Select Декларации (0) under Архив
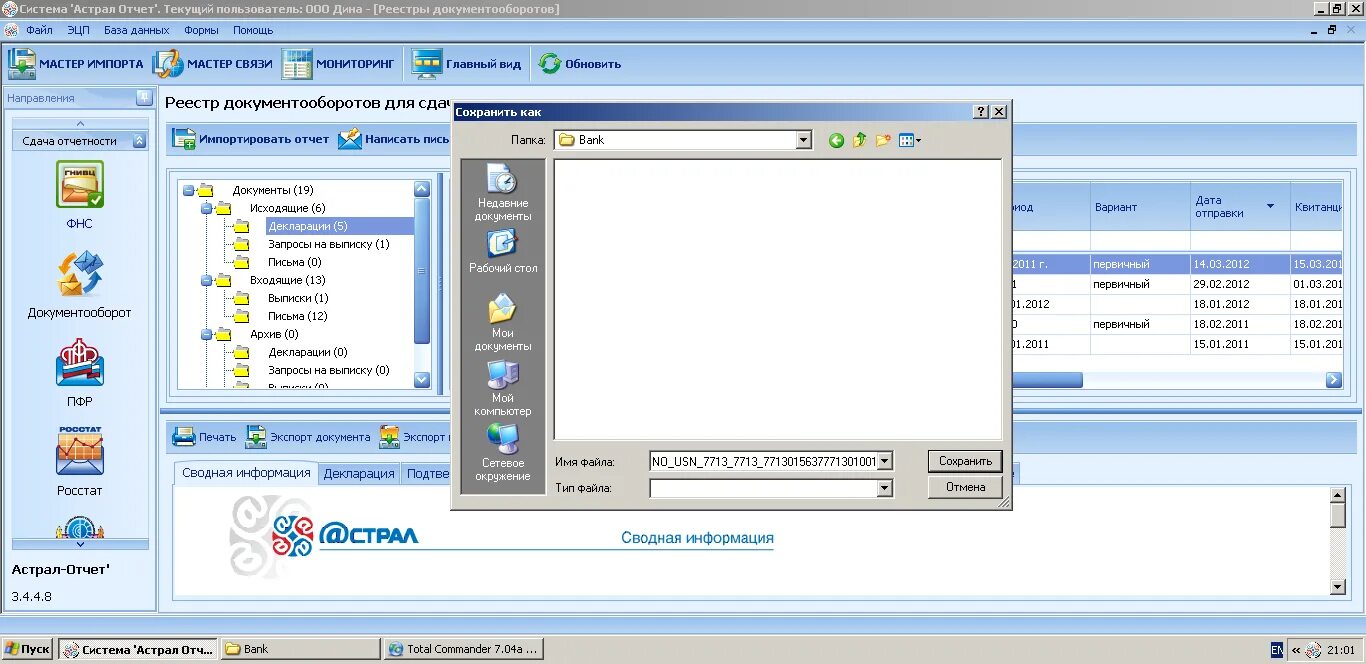 point(308,352)
